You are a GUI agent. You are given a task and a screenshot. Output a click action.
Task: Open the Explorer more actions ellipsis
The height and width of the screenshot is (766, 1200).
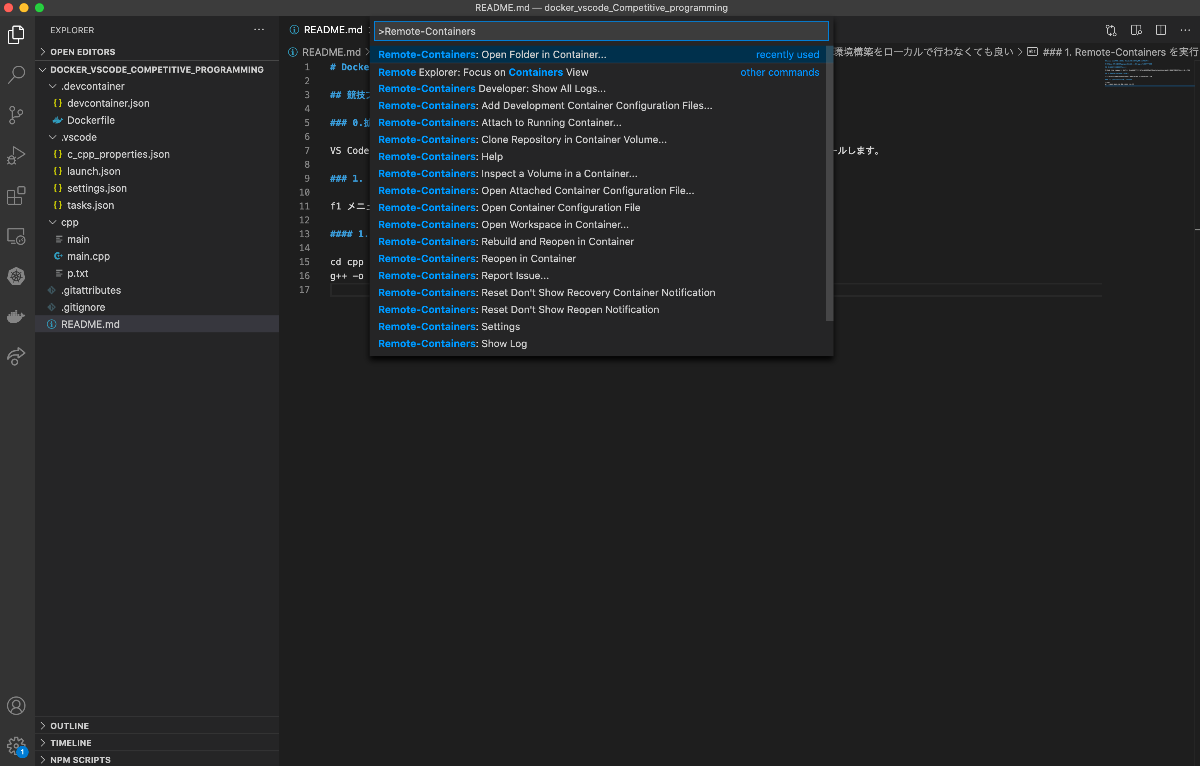coord(259,30)
